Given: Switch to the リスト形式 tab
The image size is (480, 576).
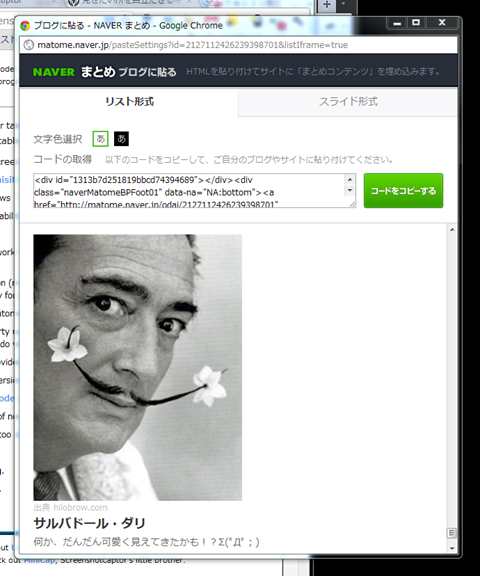Looking at the screenshot, I should pyautogui.click(x=129, y=102).
